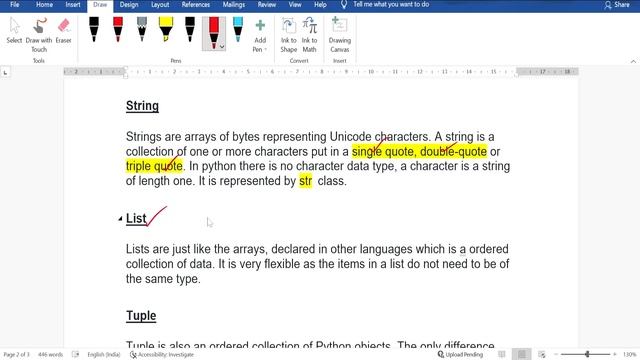Viewport: 640px width, 360px height.
Task: Click the highlighted text triple quote
Action: pos(154,166)
